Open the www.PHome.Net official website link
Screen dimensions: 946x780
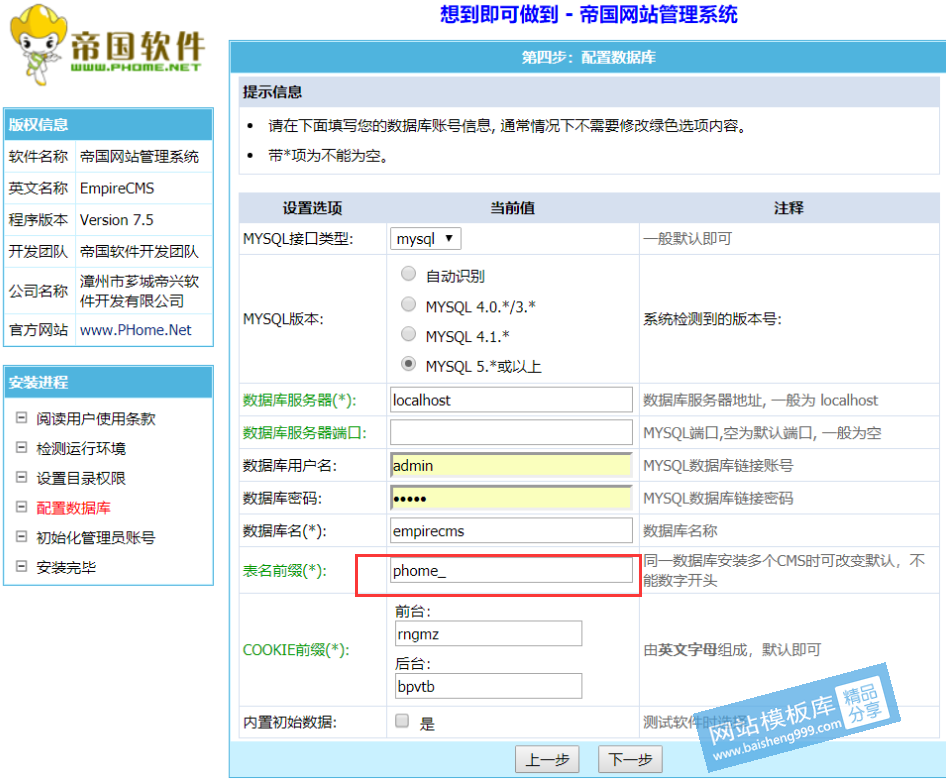135,330
